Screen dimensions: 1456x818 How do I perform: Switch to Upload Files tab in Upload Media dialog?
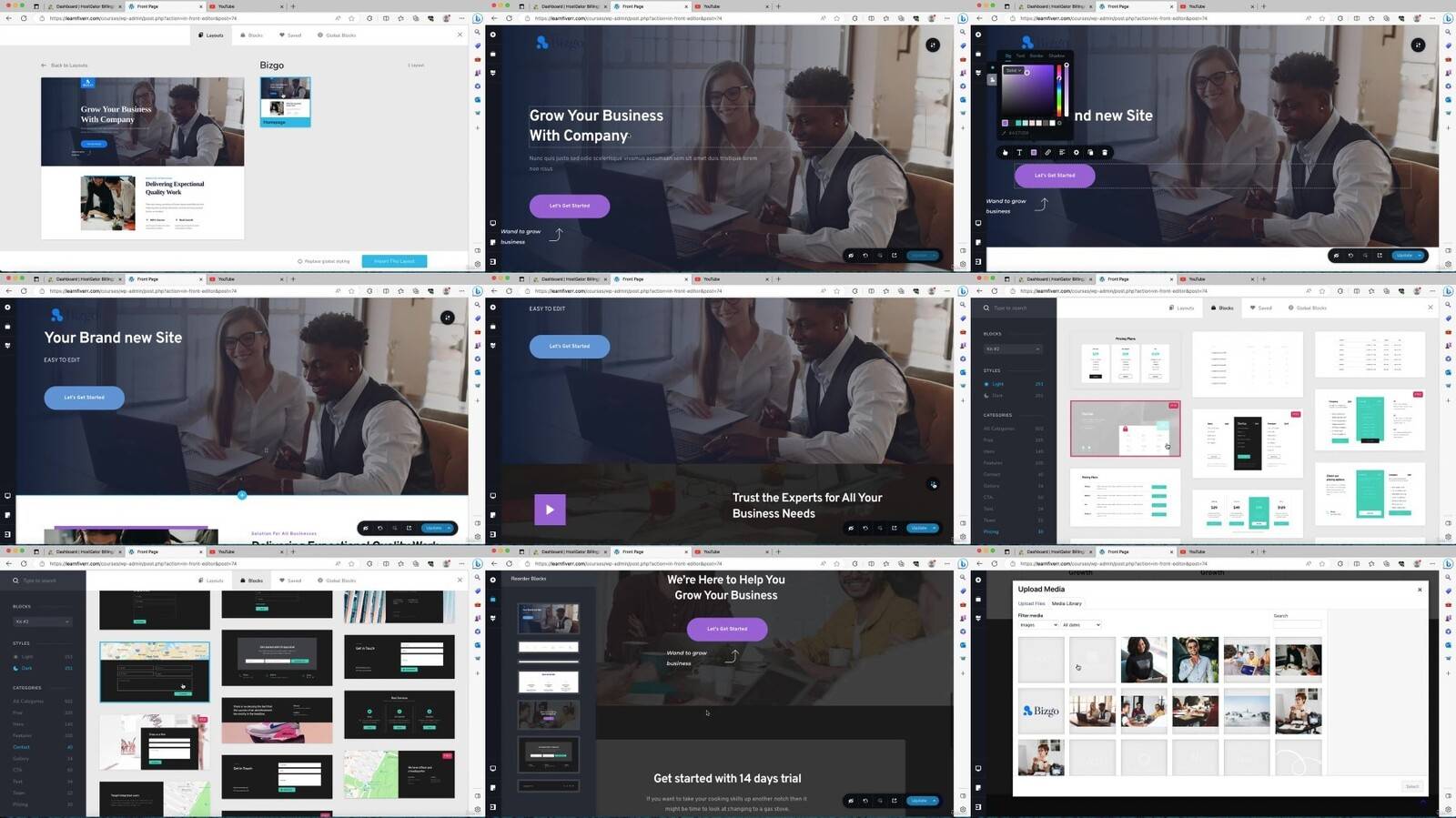(x=1032, y=603)
